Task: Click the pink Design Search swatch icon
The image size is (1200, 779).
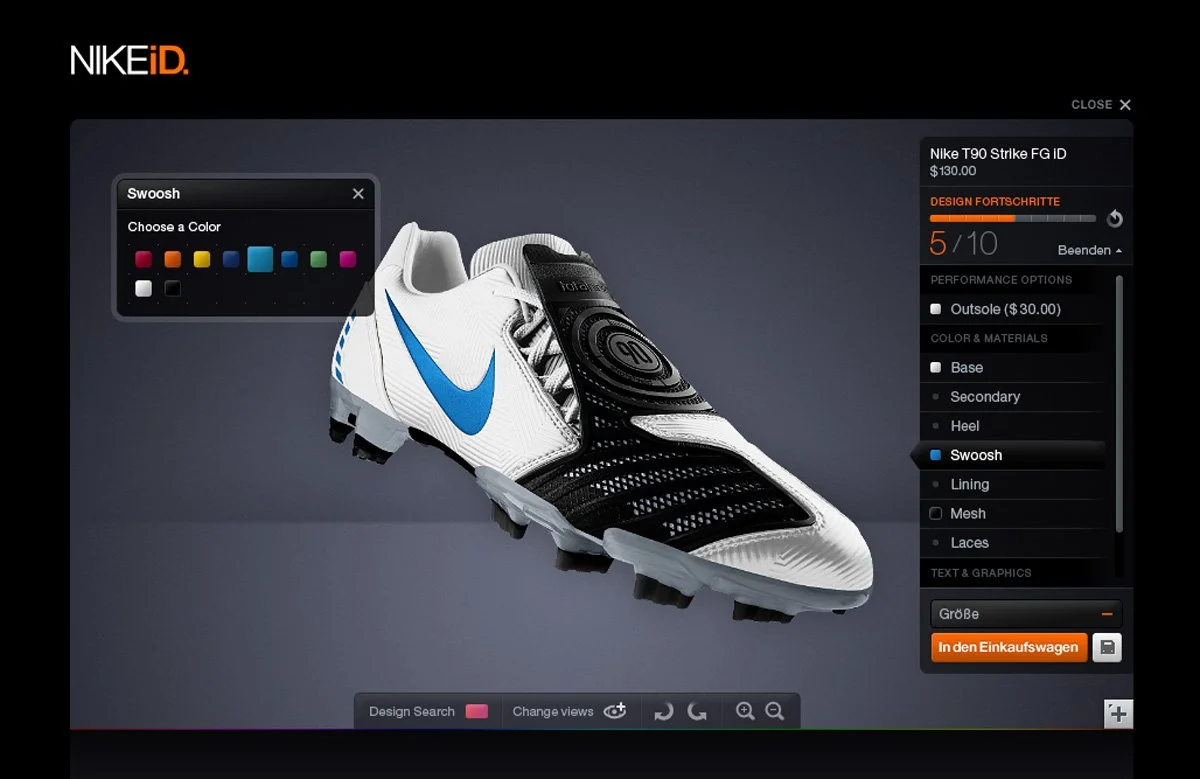Action: (x=477, y=711)
